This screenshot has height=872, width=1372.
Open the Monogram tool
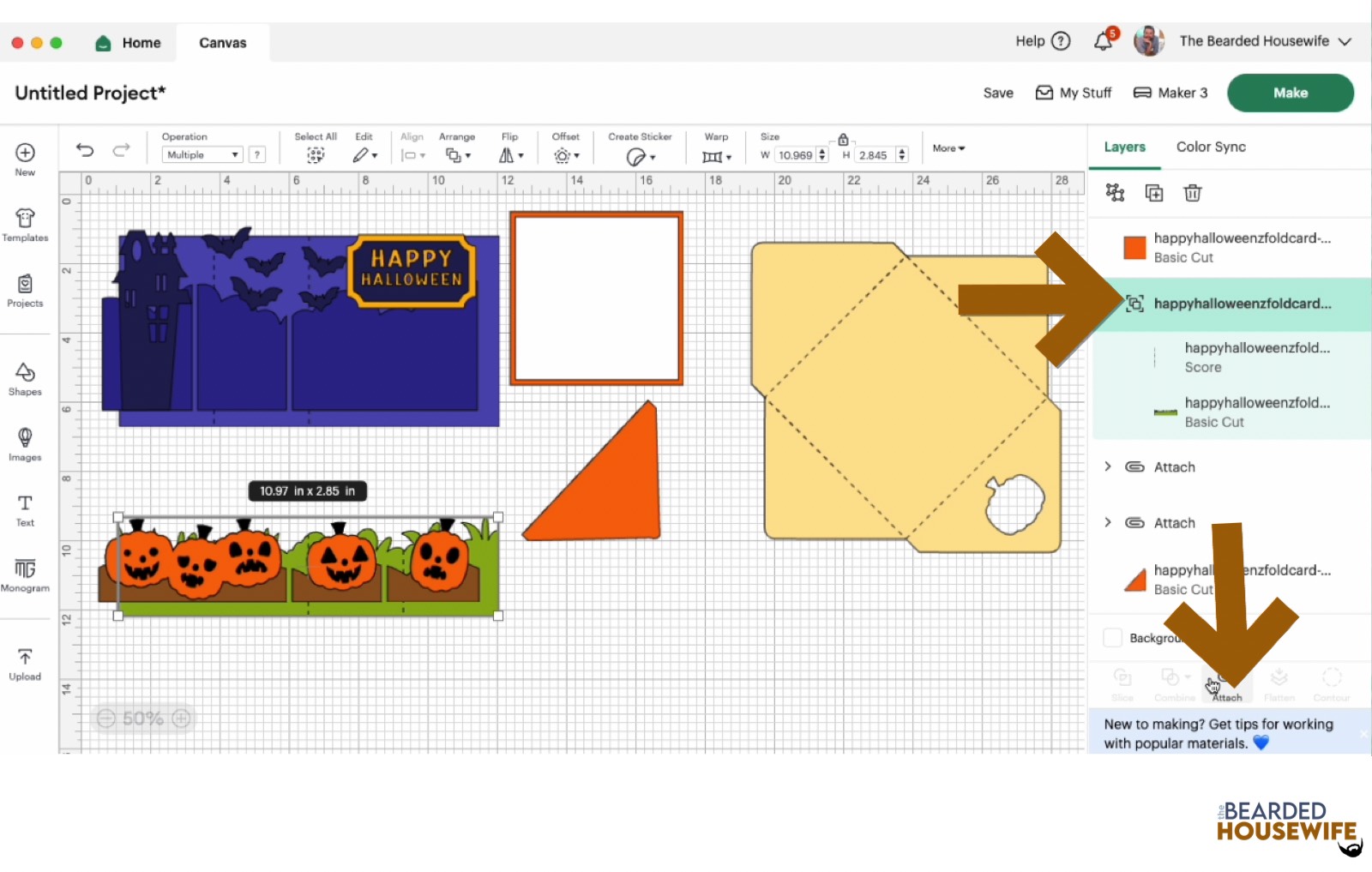[x=25, y=574]
